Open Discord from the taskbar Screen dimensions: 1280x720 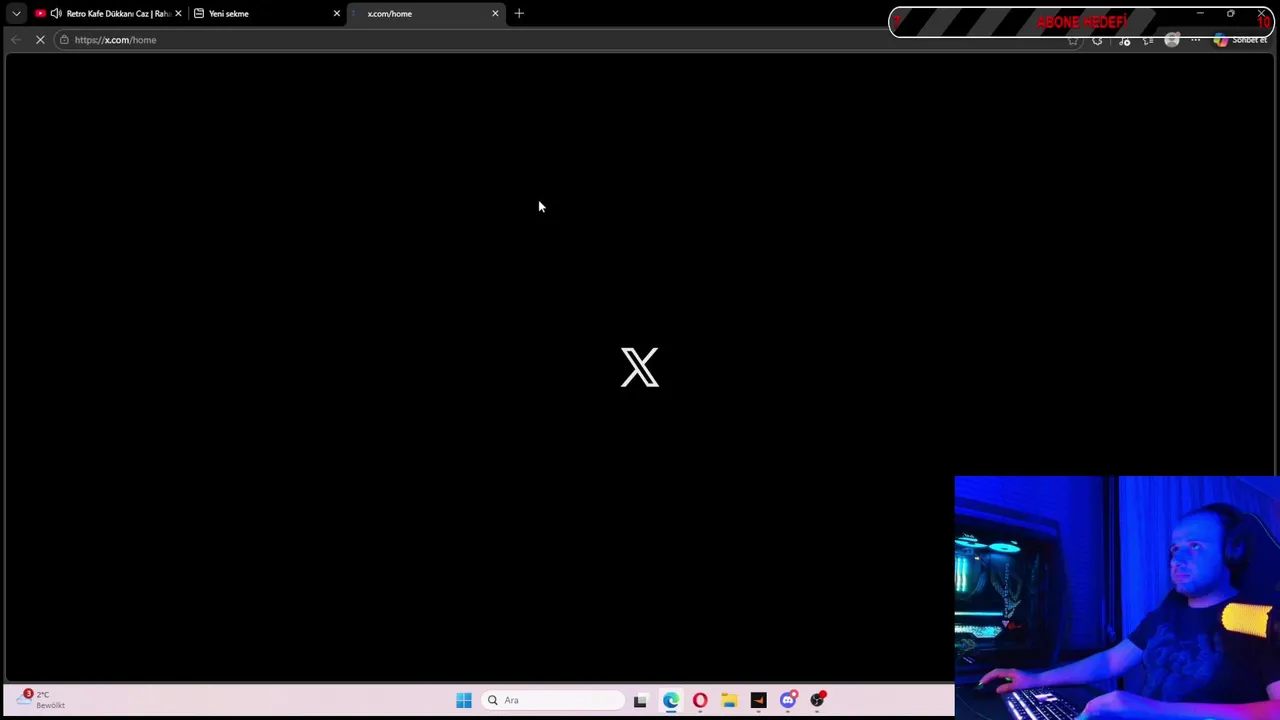(x=788, y=700)
